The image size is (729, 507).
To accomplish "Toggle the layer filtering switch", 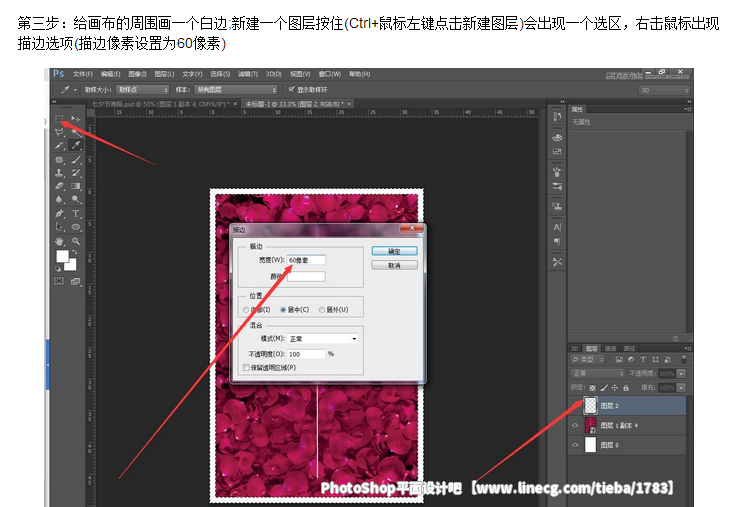I will click(x=684, y=359).
